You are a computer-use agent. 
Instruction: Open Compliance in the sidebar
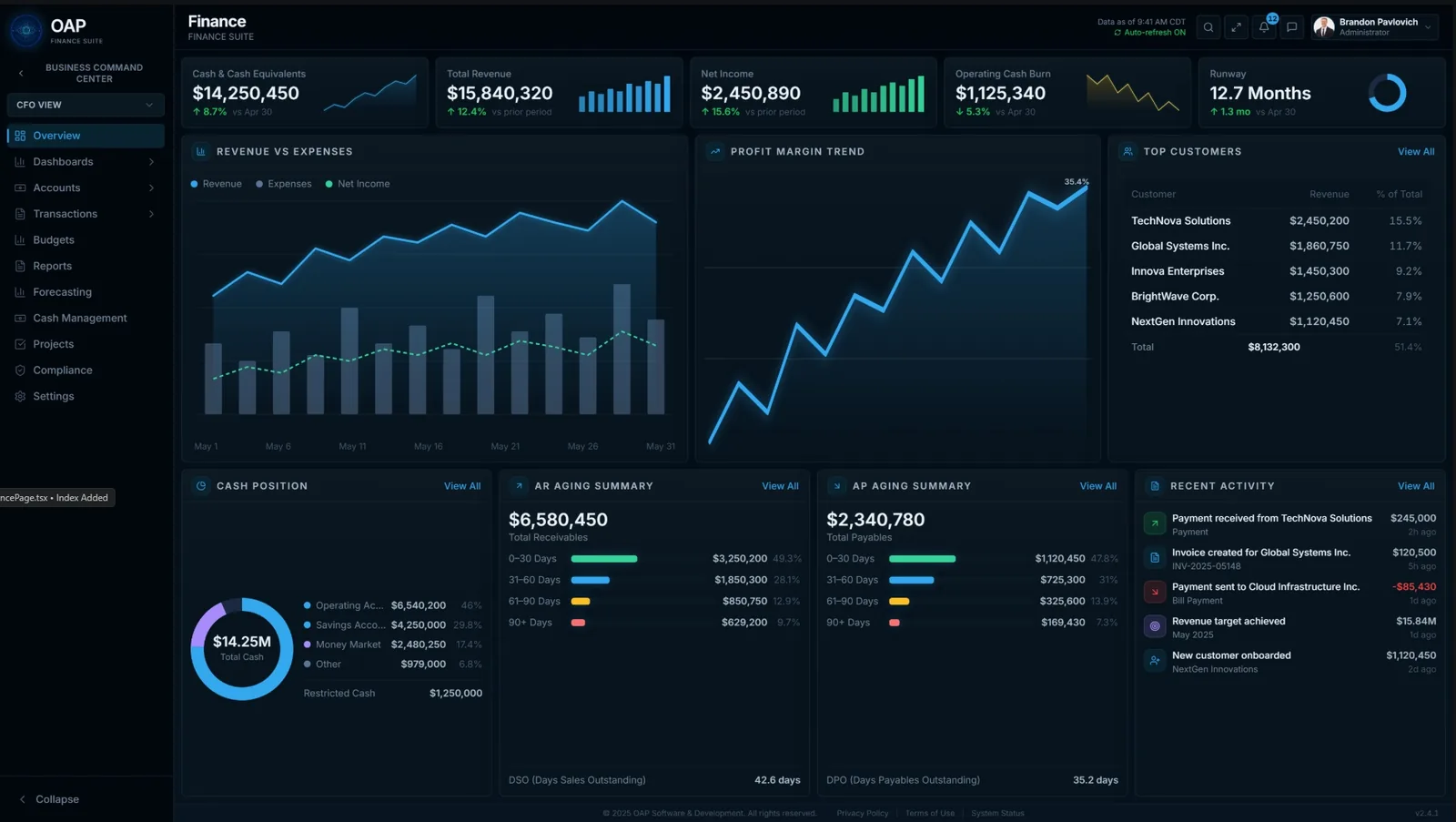click(86, 370)
